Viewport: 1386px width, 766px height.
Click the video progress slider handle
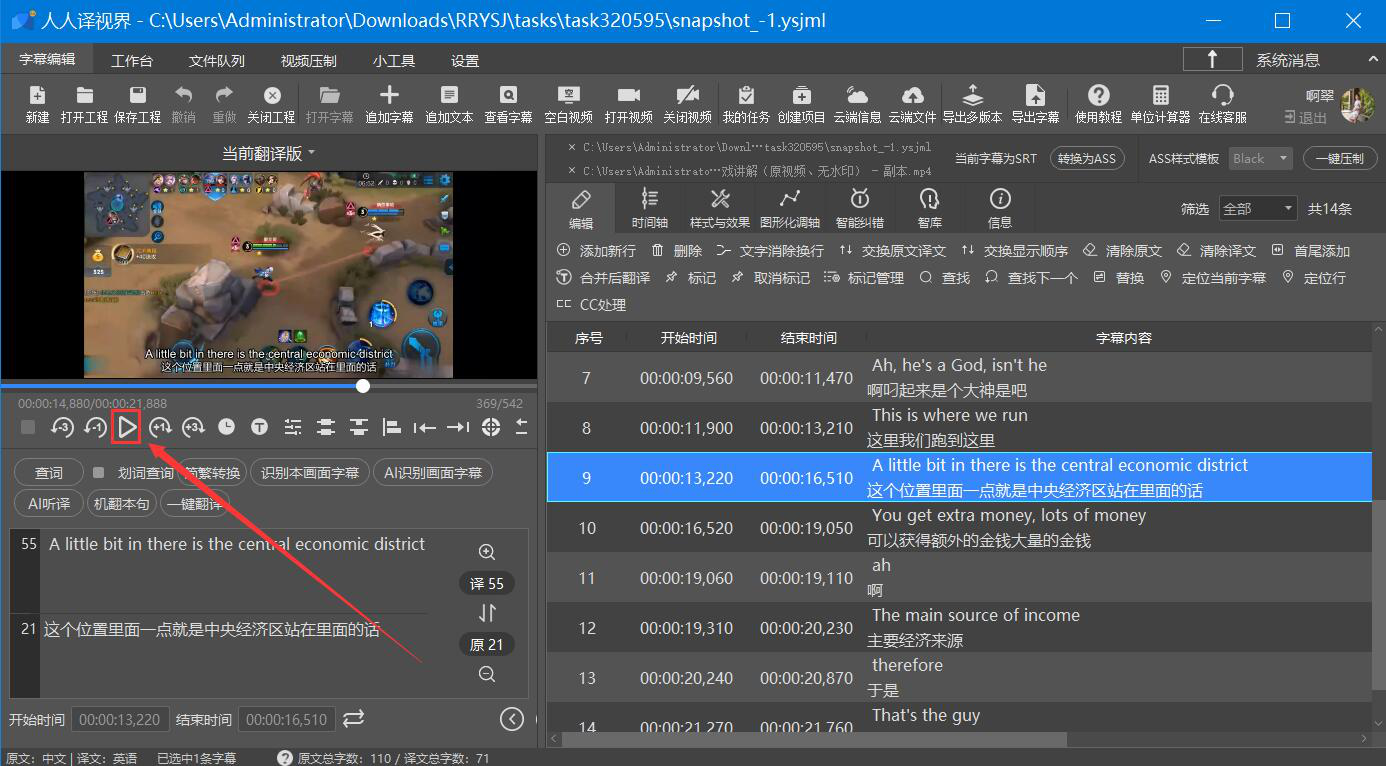coord(363,386)
